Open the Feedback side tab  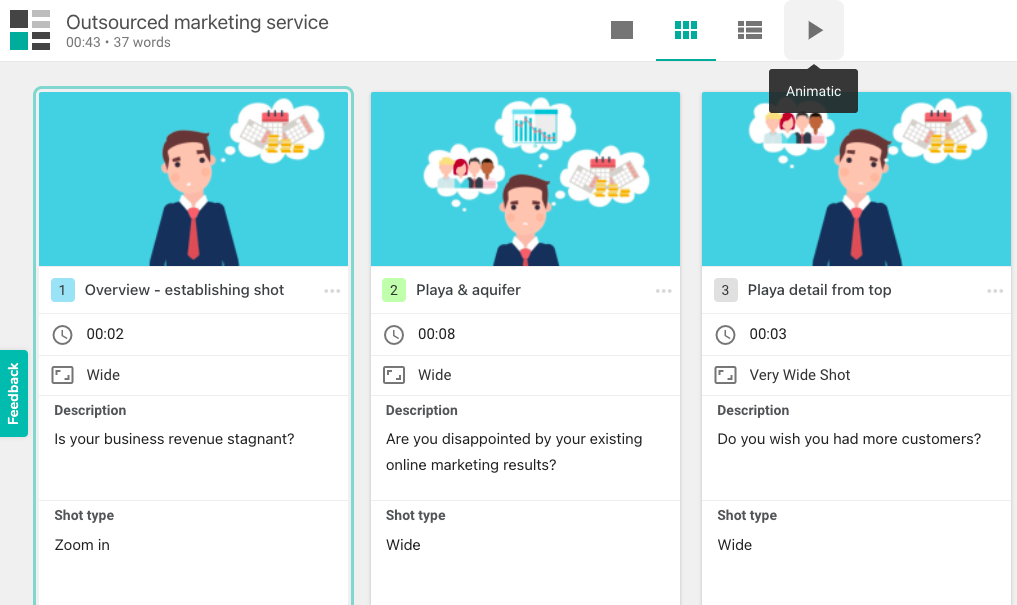coord(14,394)
